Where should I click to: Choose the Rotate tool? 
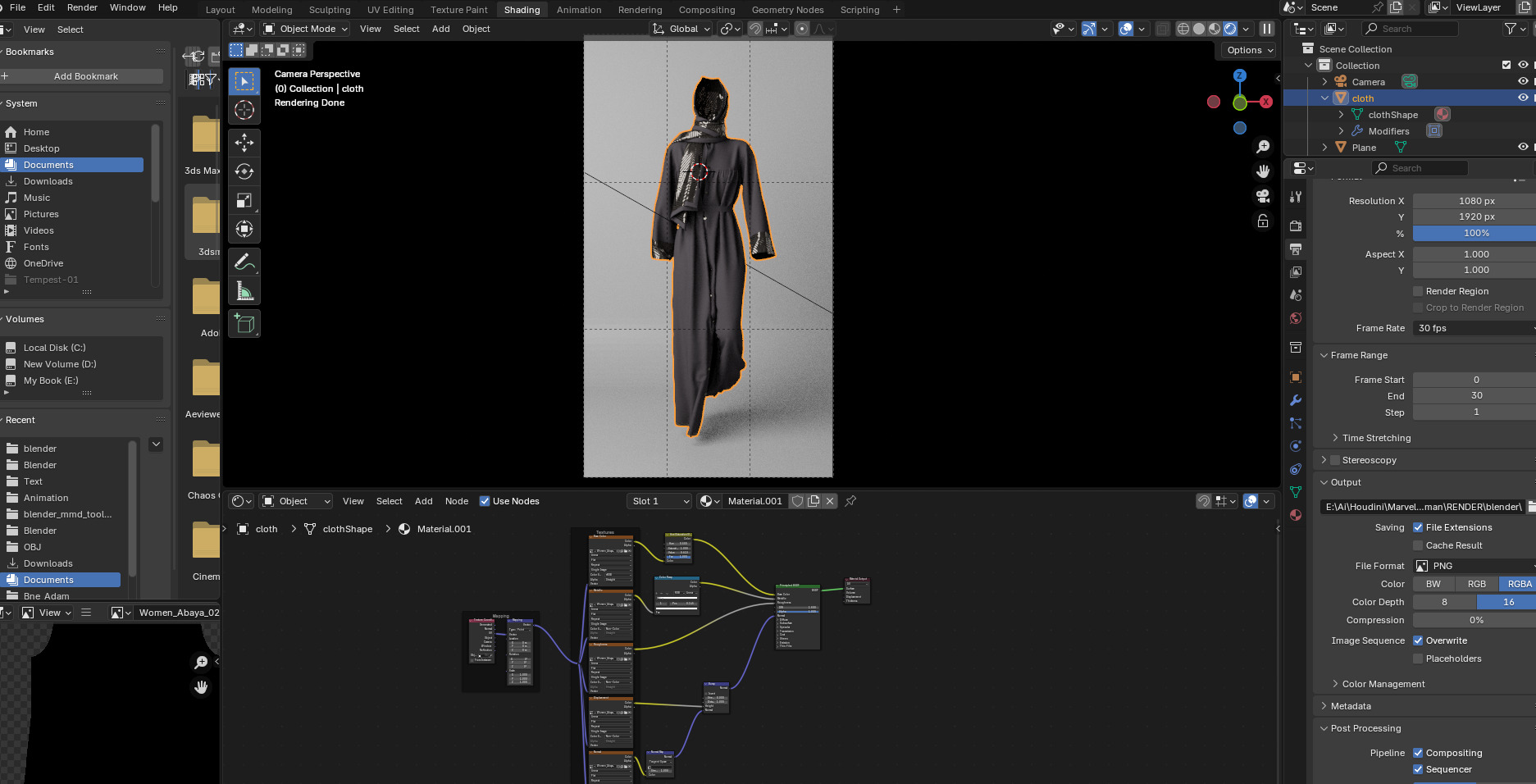(244, 171)
